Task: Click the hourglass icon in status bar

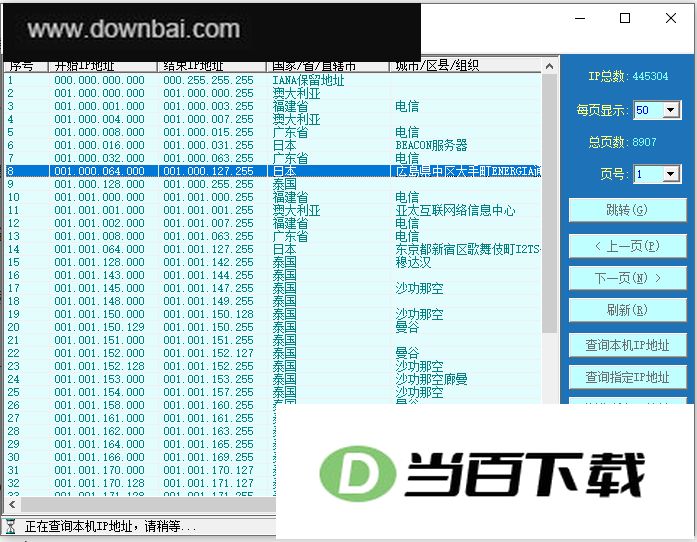Action: tap(10, 526)
